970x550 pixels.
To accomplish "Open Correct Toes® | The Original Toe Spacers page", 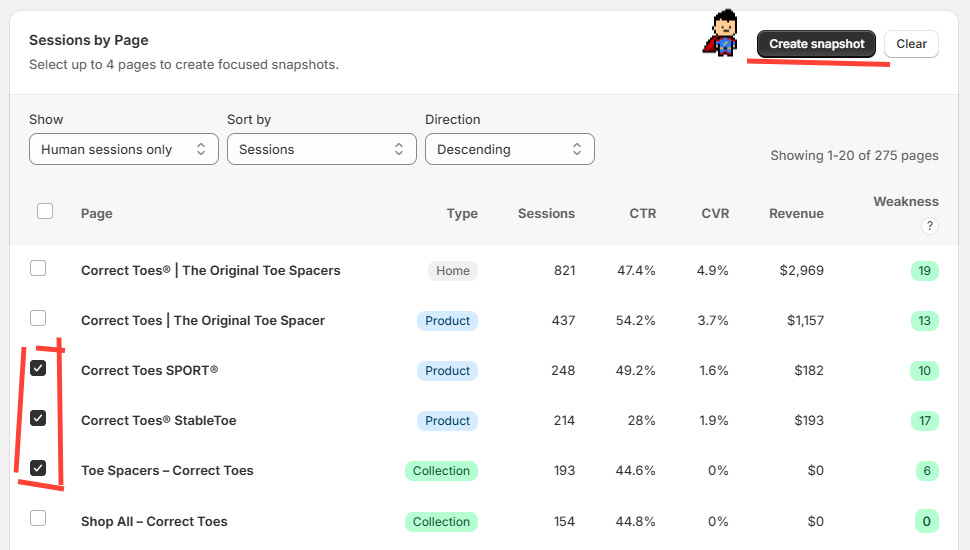I will point(210,270).
